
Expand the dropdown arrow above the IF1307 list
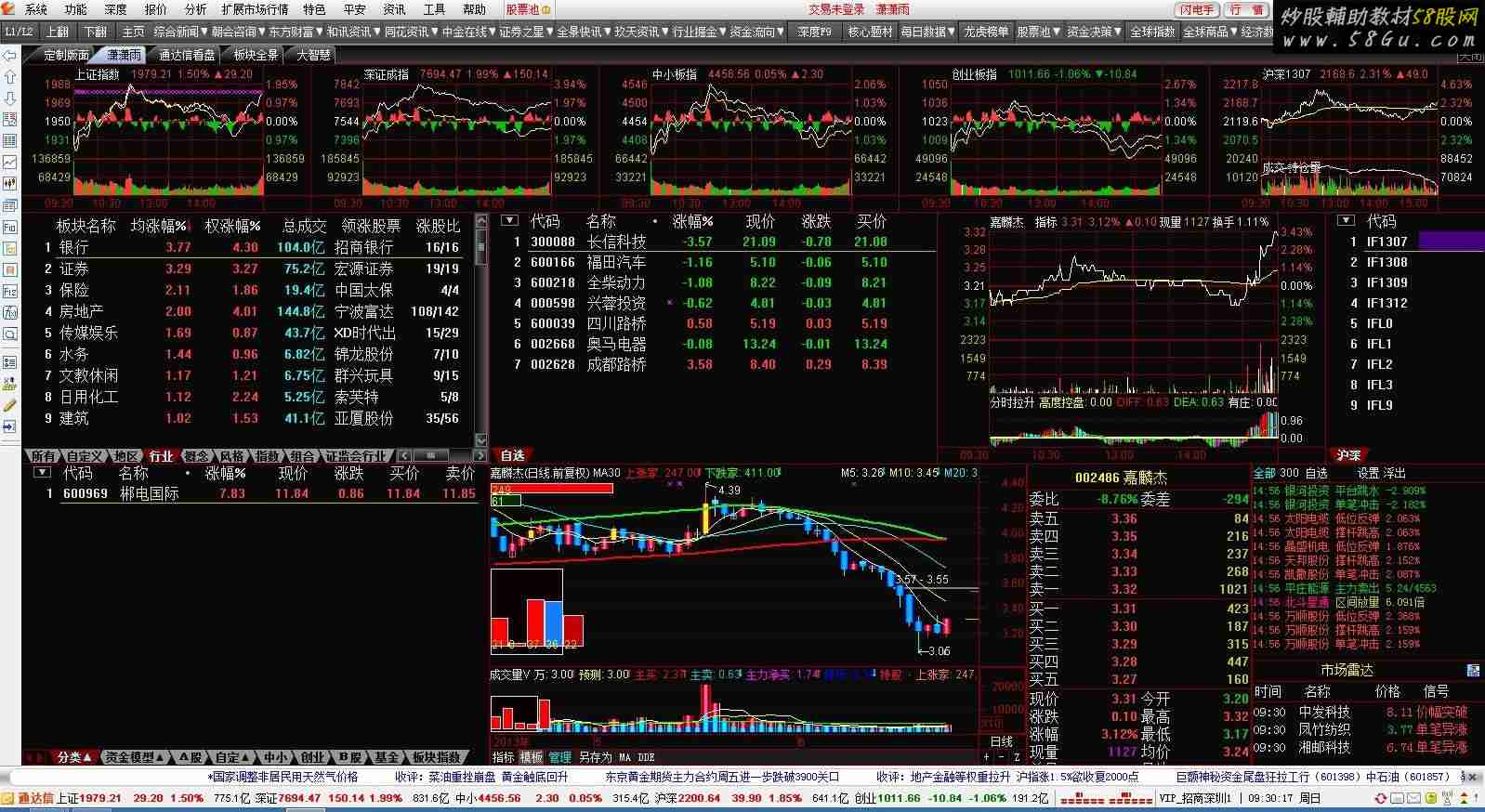pyautogui.click(x=1346, y=221)
